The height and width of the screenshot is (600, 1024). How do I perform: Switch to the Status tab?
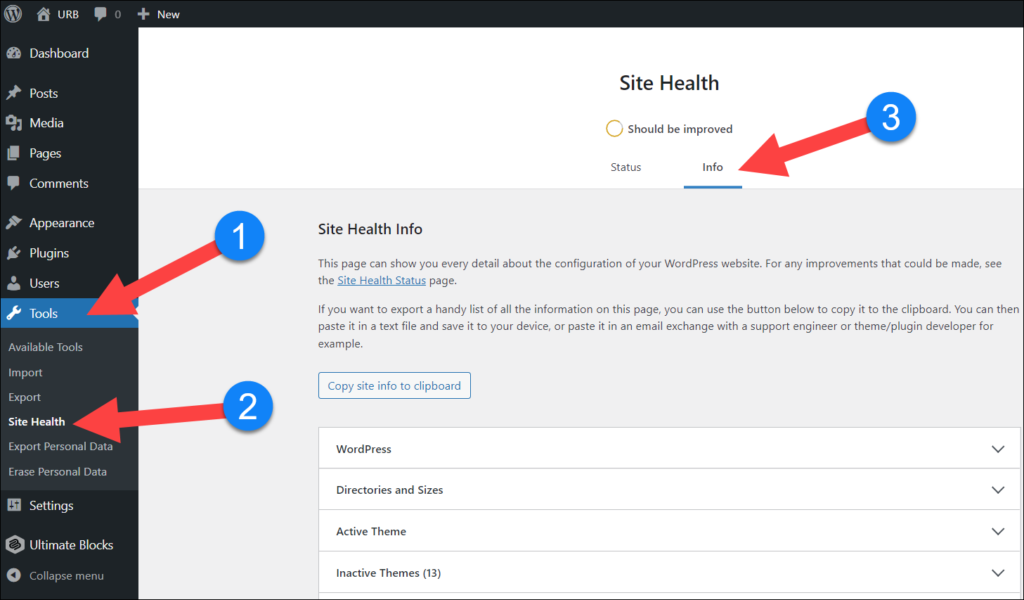[626, 167]
